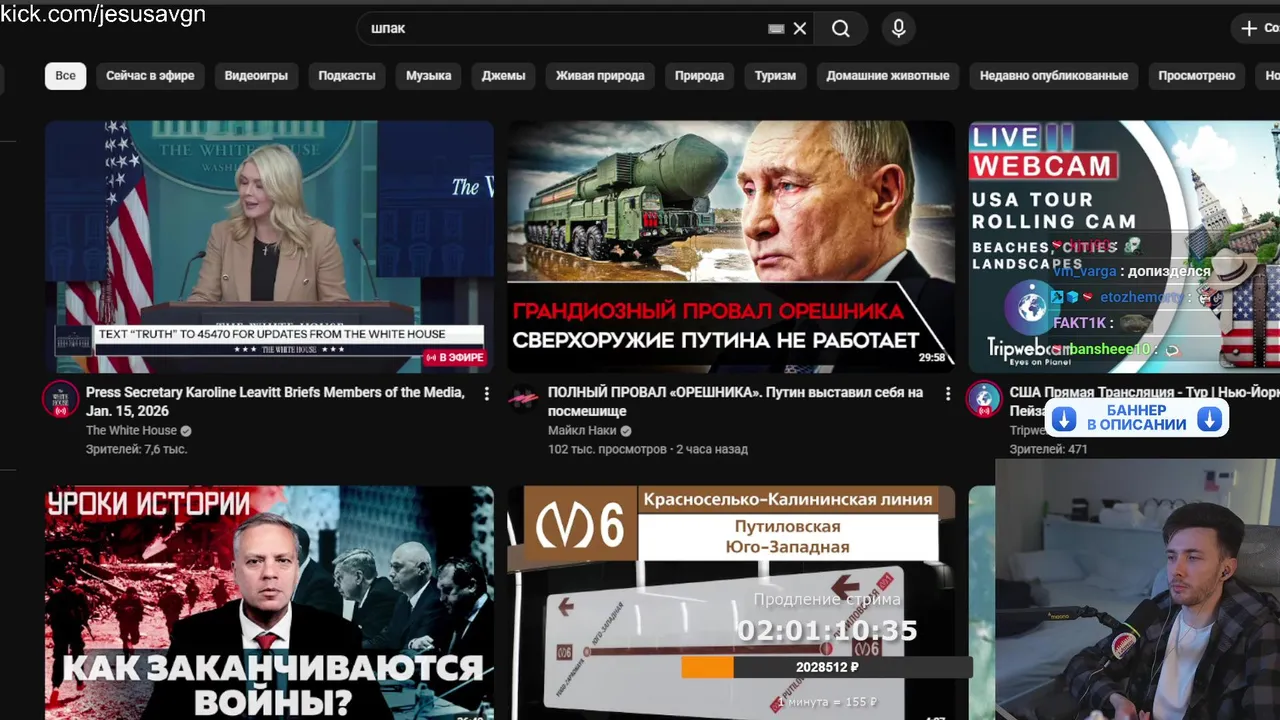Open the Красносельско-Калининская линия thumbnail

(731, 603)
